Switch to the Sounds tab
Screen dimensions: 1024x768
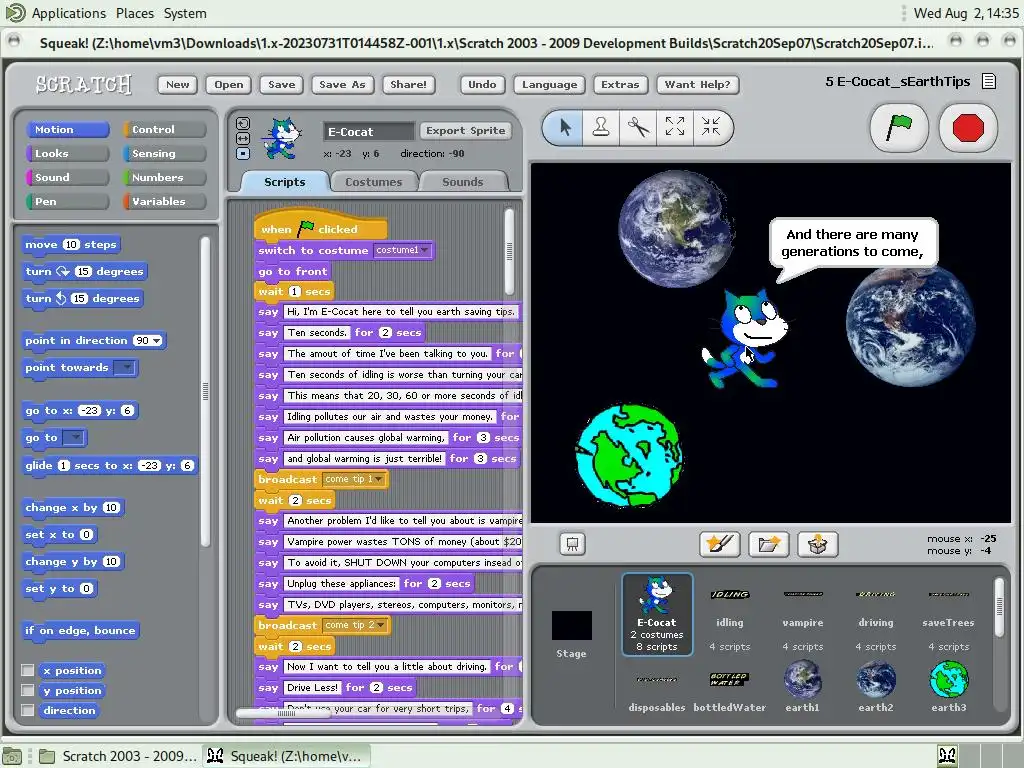[x=462, y=182]
